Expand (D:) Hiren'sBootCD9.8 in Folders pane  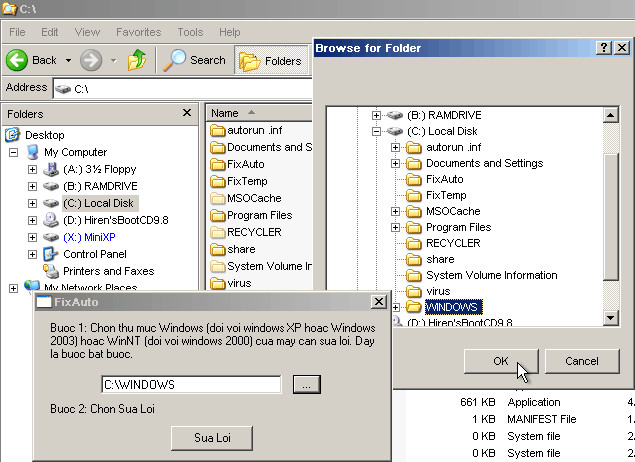(x=32, y=220)
